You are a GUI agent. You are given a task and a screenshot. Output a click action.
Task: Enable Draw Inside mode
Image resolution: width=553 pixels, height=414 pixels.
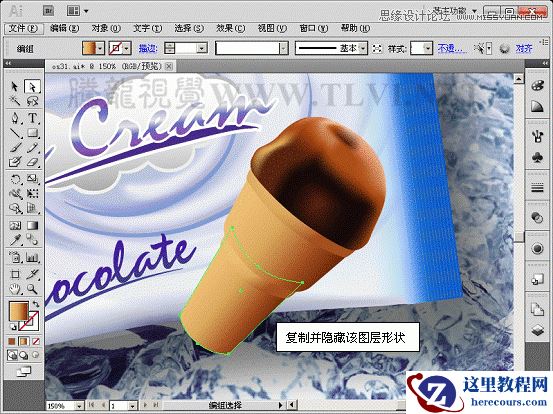(x=36, y=355)
